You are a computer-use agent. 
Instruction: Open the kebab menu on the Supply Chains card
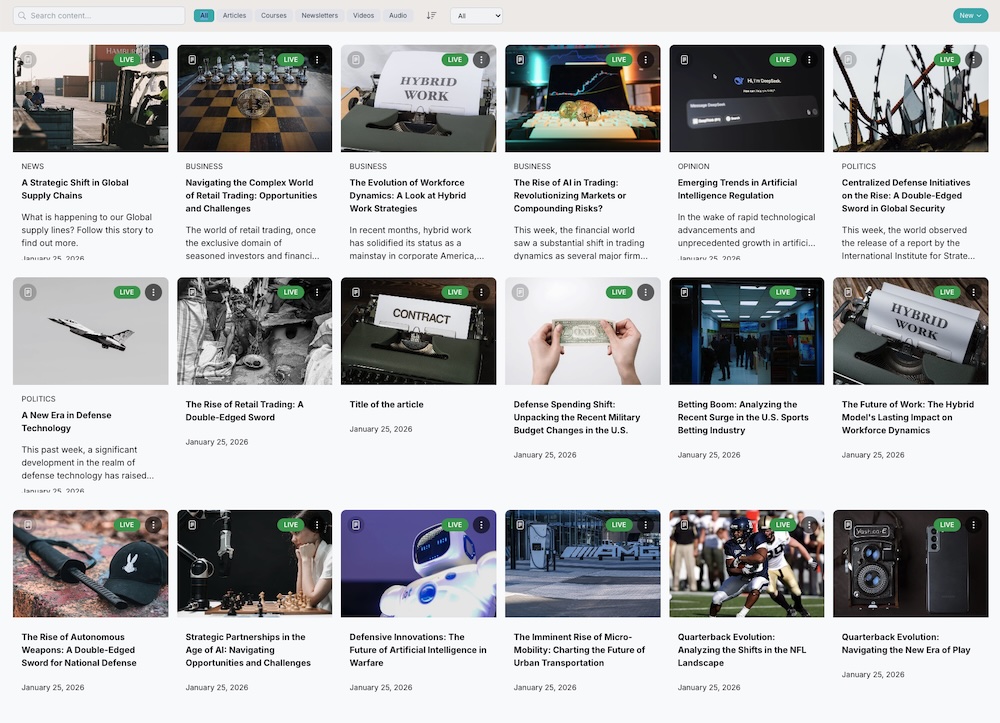click(152, 59)
